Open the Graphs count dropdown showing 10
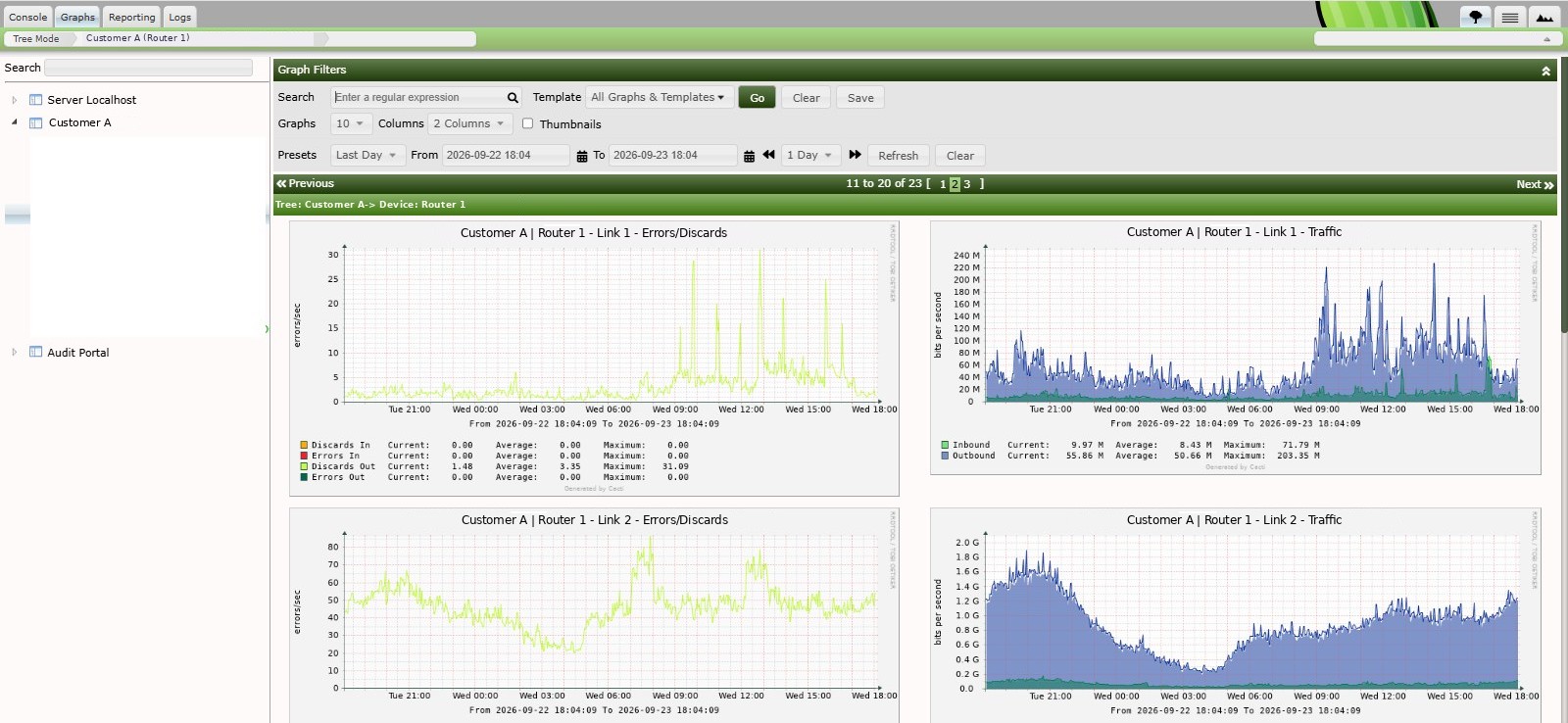This screenshot has height=723, width=1568. click(x=351, y=123)
